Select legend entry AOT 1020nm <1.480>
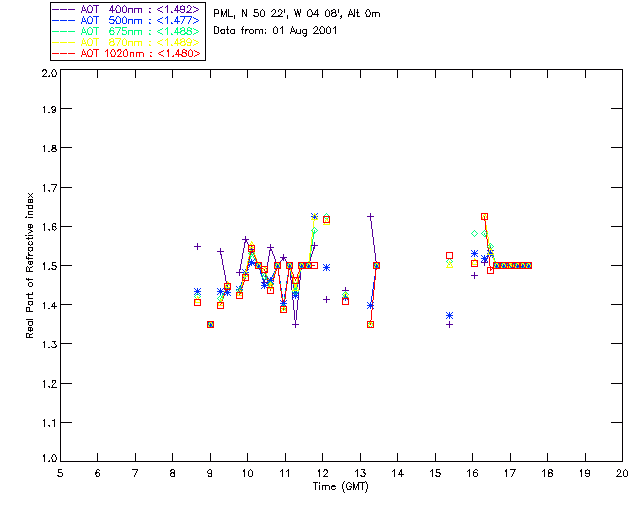The height and width of the screenshot is (512, 640). pos(127,53)
